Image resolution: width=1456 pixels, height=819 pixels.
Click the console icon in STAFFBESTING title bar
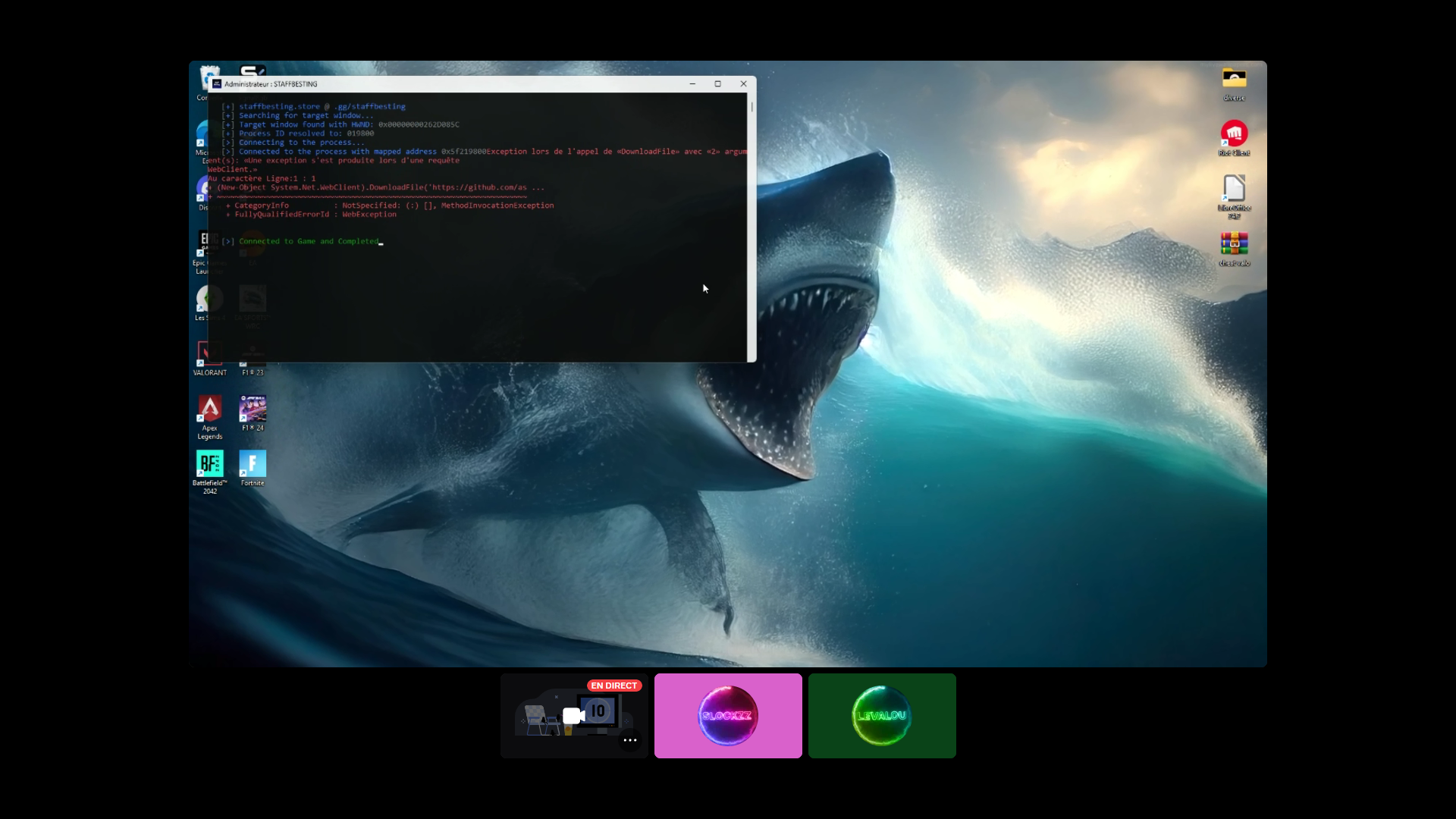point(217,84)
